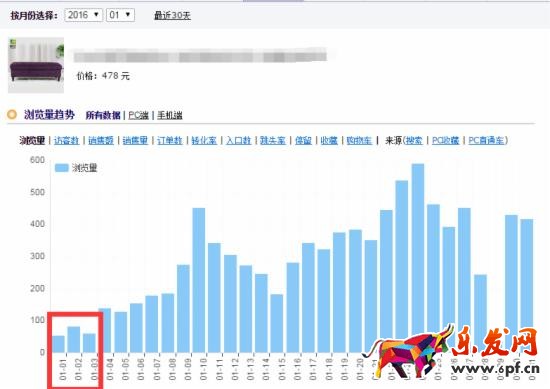Screen dimensions: 550x389
Task: Open the PC直通车 source link
Action: point(487,140)
